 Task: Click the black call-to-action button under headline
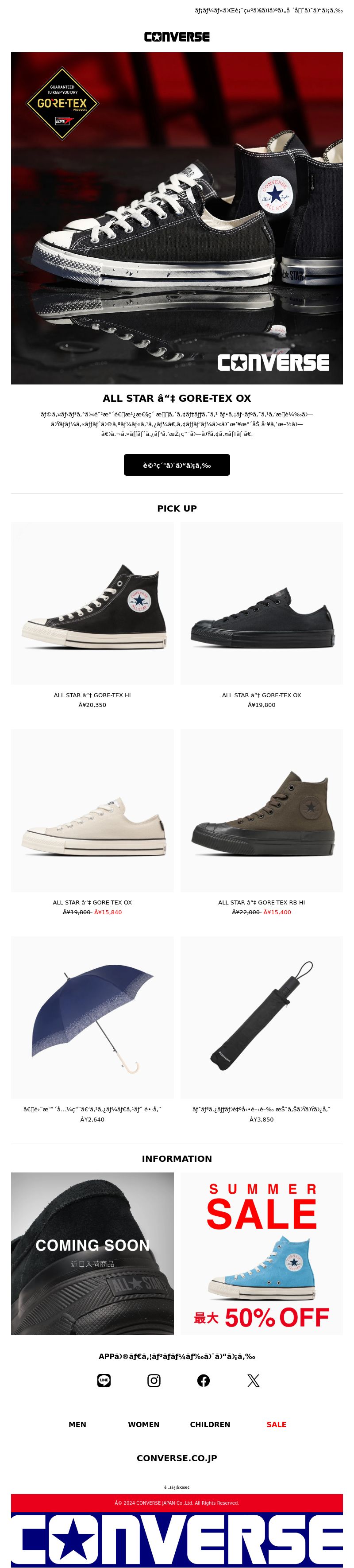[x=177, y=465]
